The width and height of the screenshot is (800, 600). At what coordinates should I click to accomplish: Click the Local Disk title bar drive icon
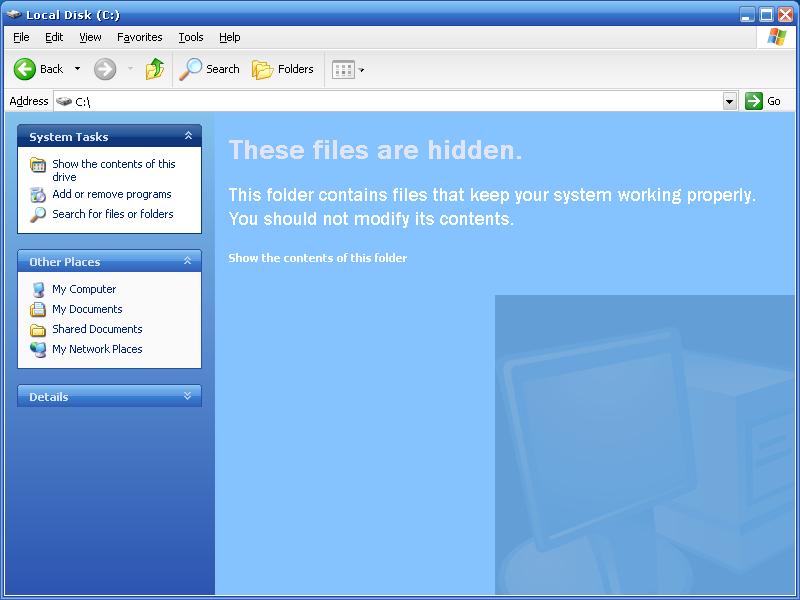coord(13,14)
